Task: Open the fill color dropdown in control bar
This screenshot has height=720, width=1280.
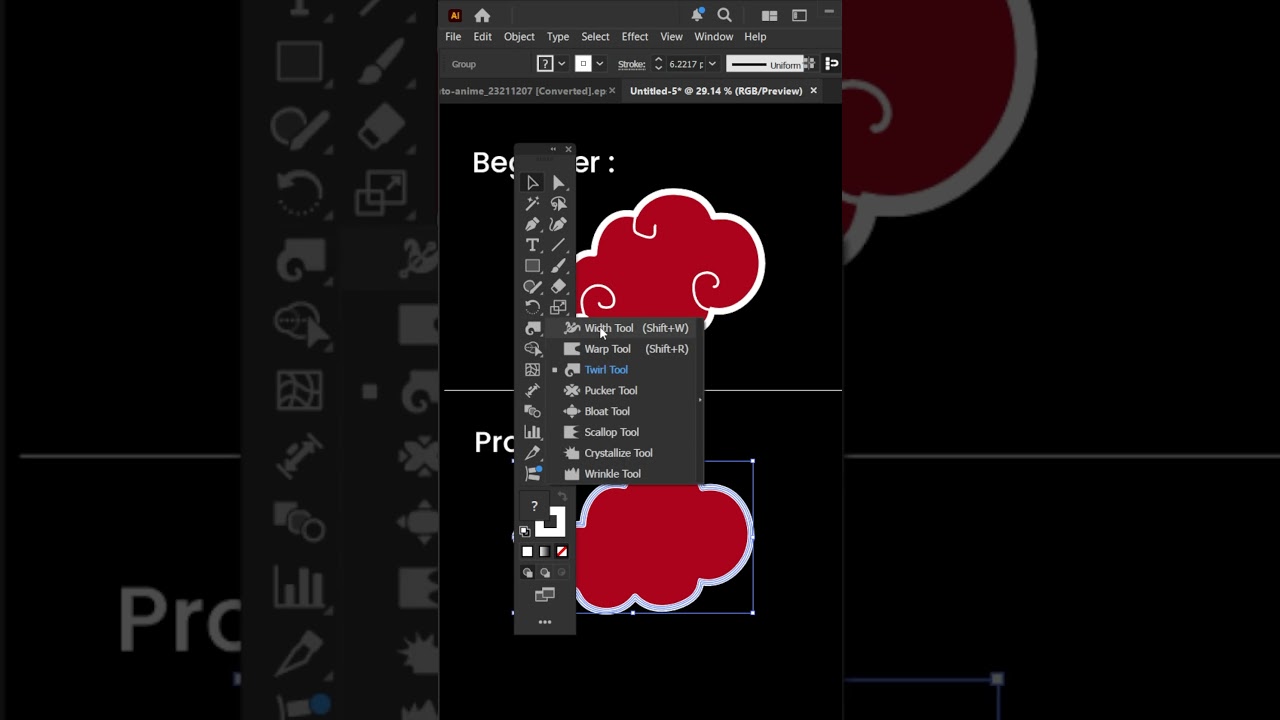Action: click(561, 64)
